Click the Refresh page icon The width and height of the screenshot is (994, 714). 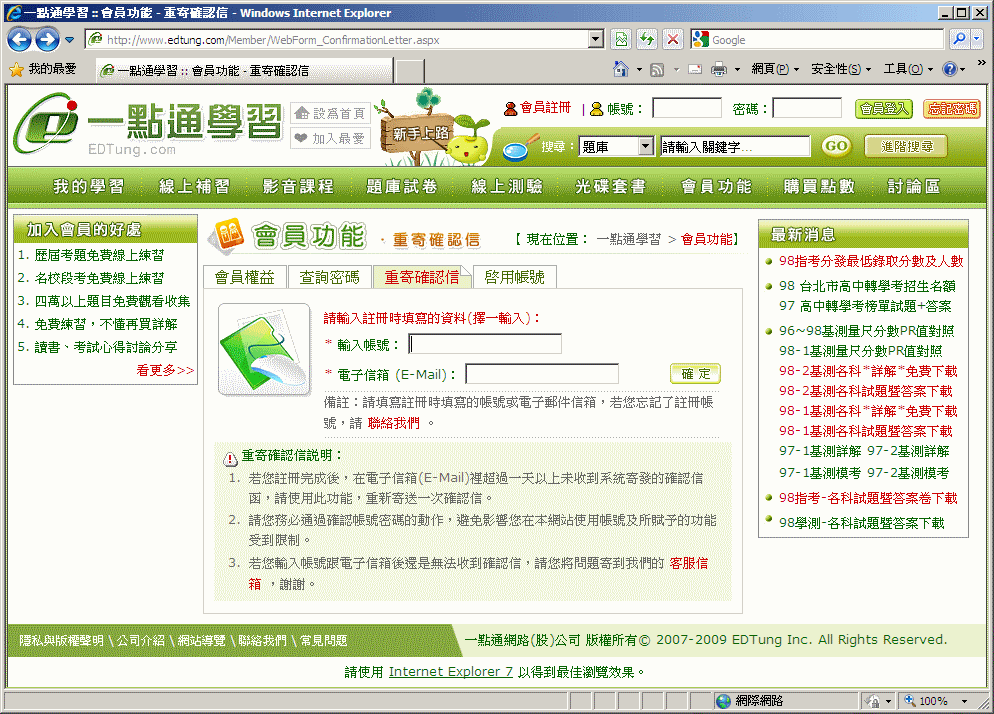coord(647,40)
